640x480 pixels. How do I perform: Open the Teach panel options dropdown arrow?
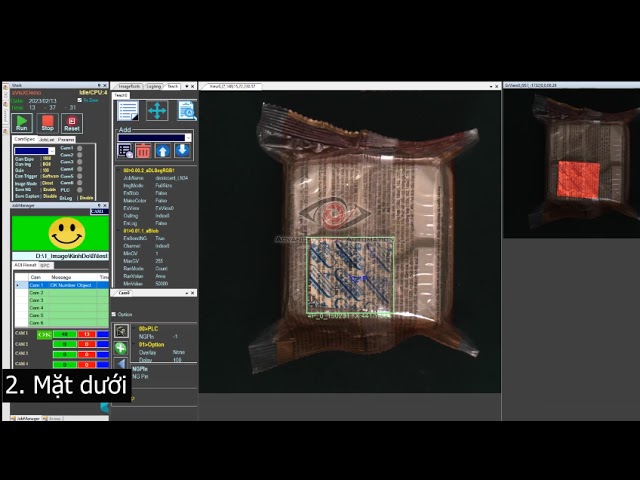(x=187, y=87)
